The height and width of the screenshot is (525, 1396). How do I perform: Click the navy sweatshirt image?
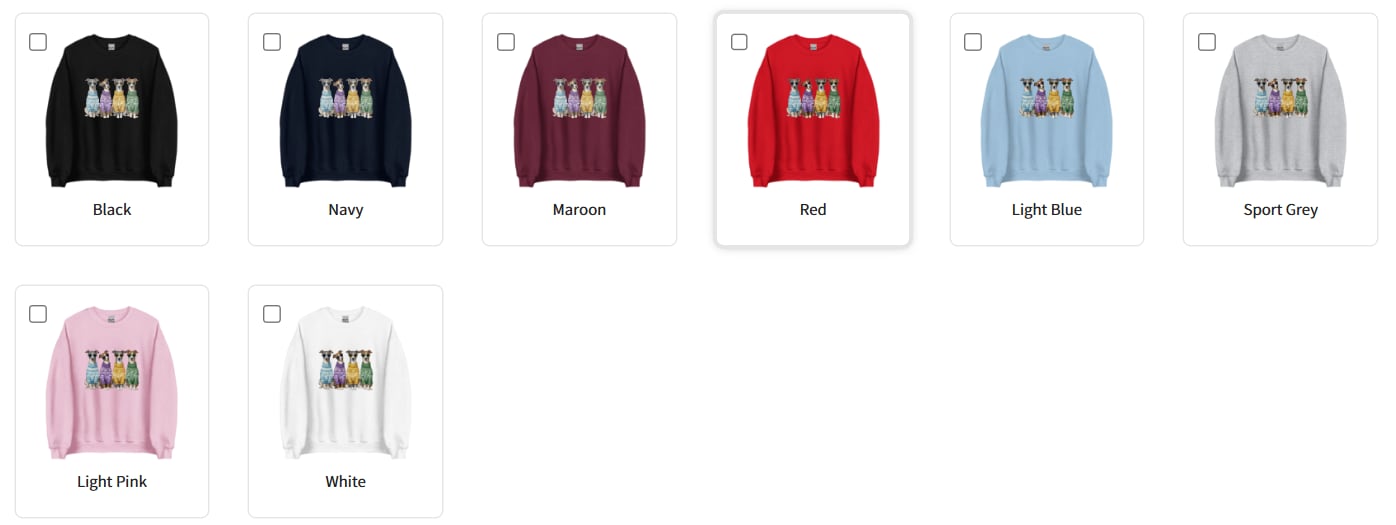coord(345,110)
